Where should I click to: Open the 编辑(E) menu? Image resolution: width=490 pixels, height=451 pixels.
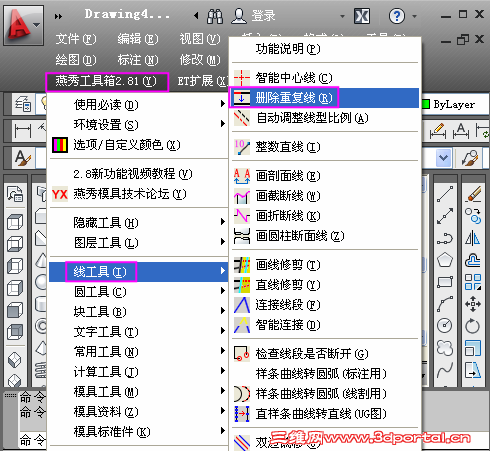[138, 39]
